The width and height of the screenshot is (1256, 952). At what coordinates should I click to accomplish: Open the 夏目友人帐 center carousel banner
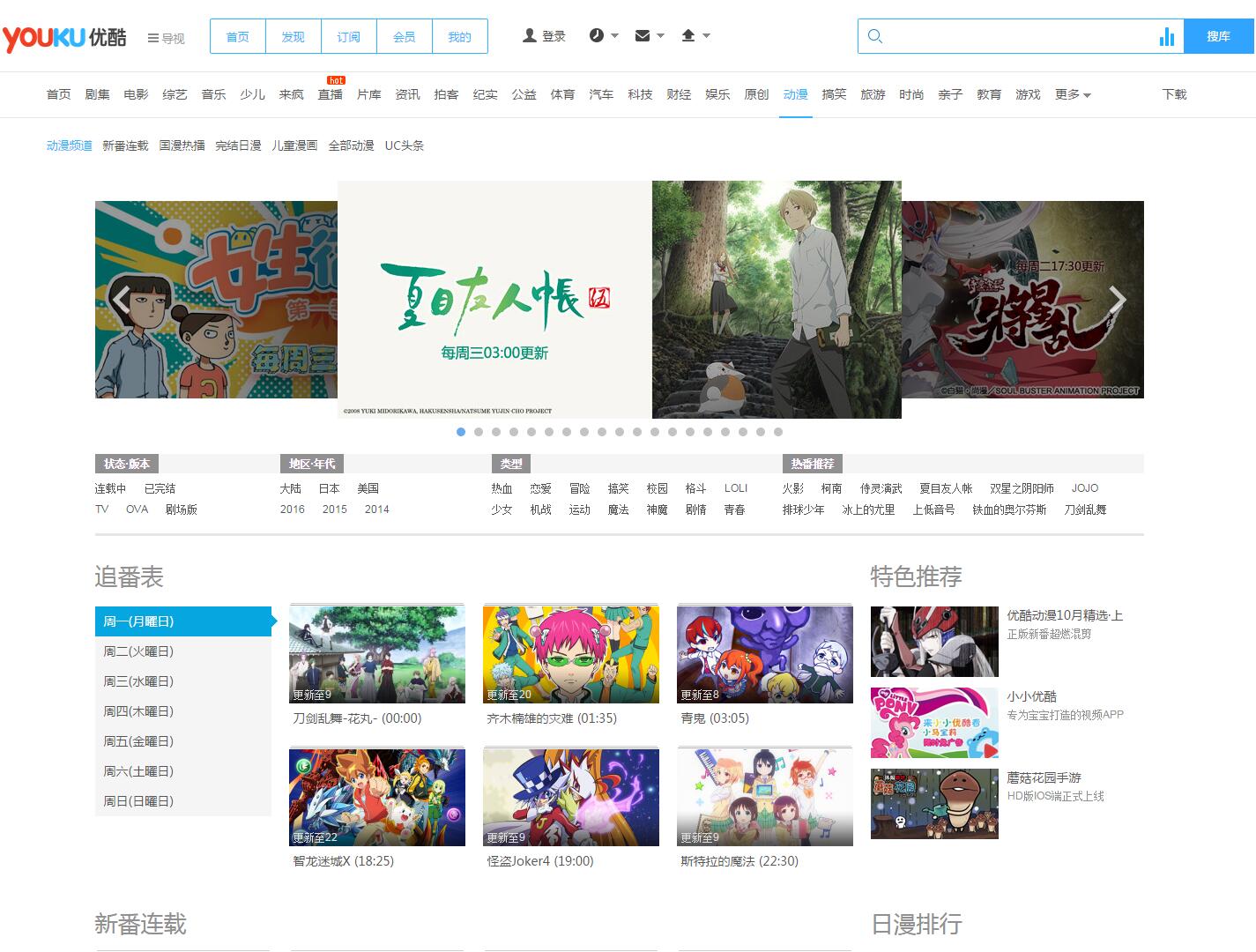click(x=620, y=300)
